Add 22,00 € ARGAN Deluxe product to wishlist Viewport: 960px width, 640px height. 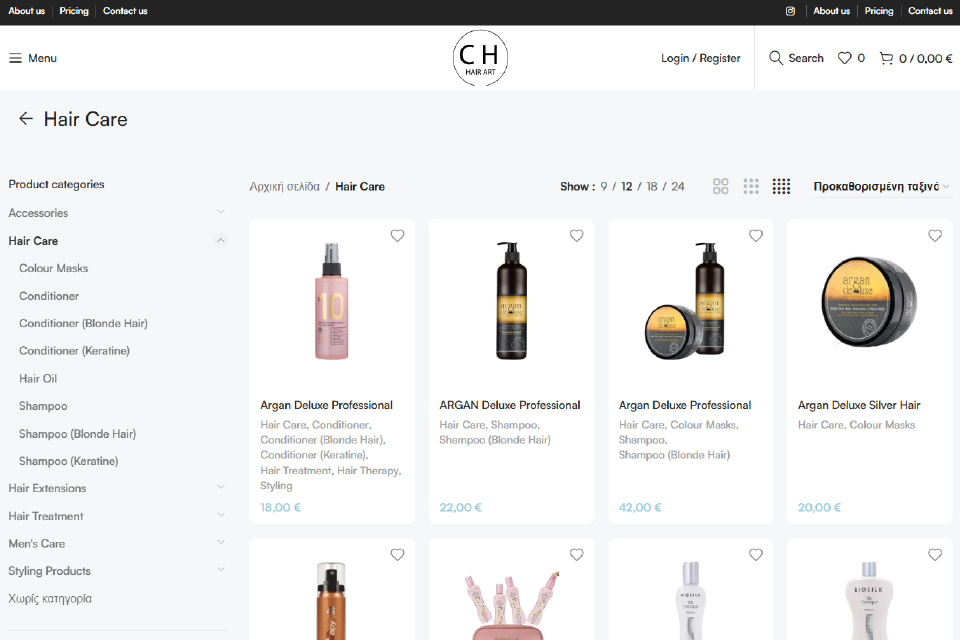(x=577, y=236)
